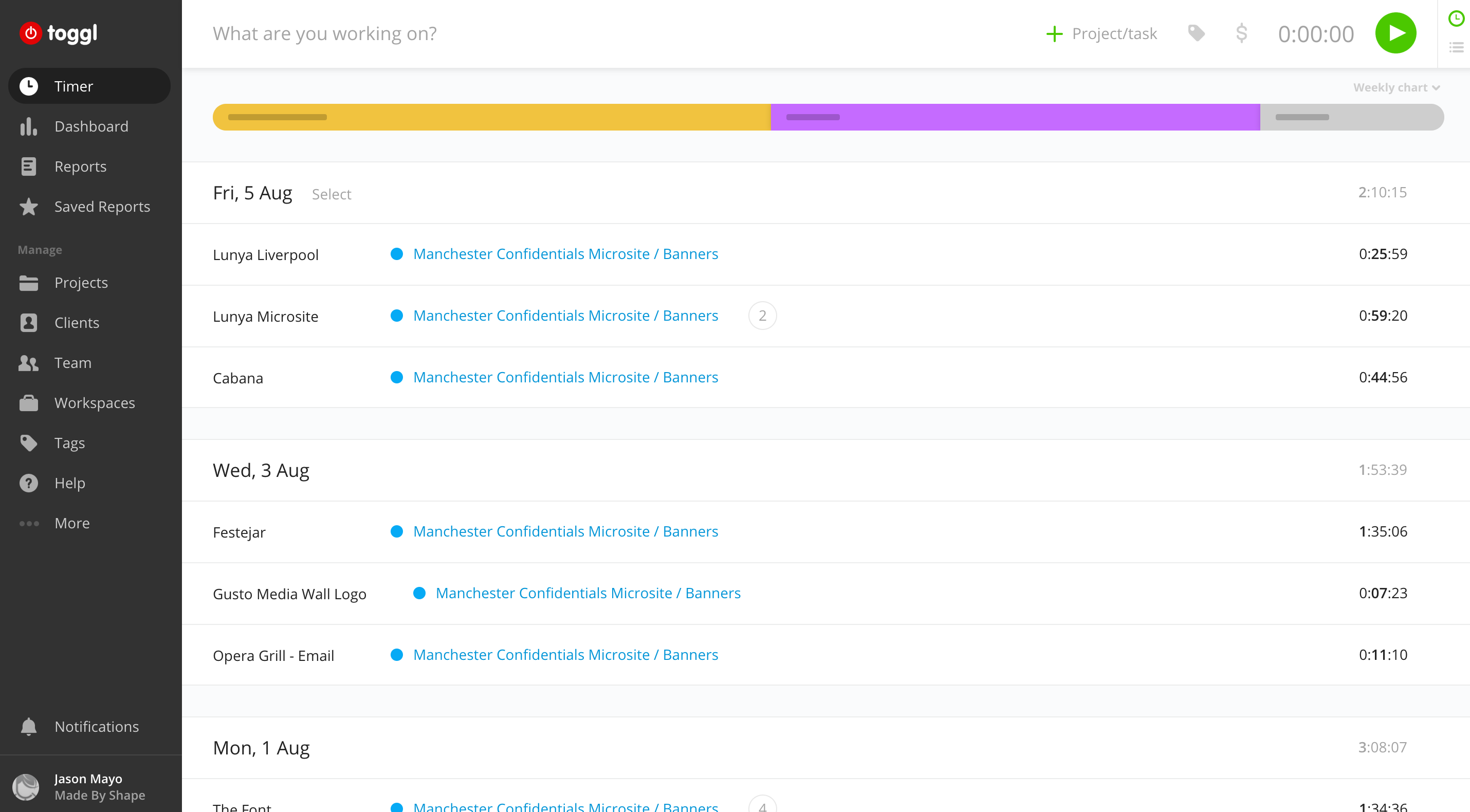Screen dimensions: 1470x812
Task: Click the Team people icon
Action: 29,363
